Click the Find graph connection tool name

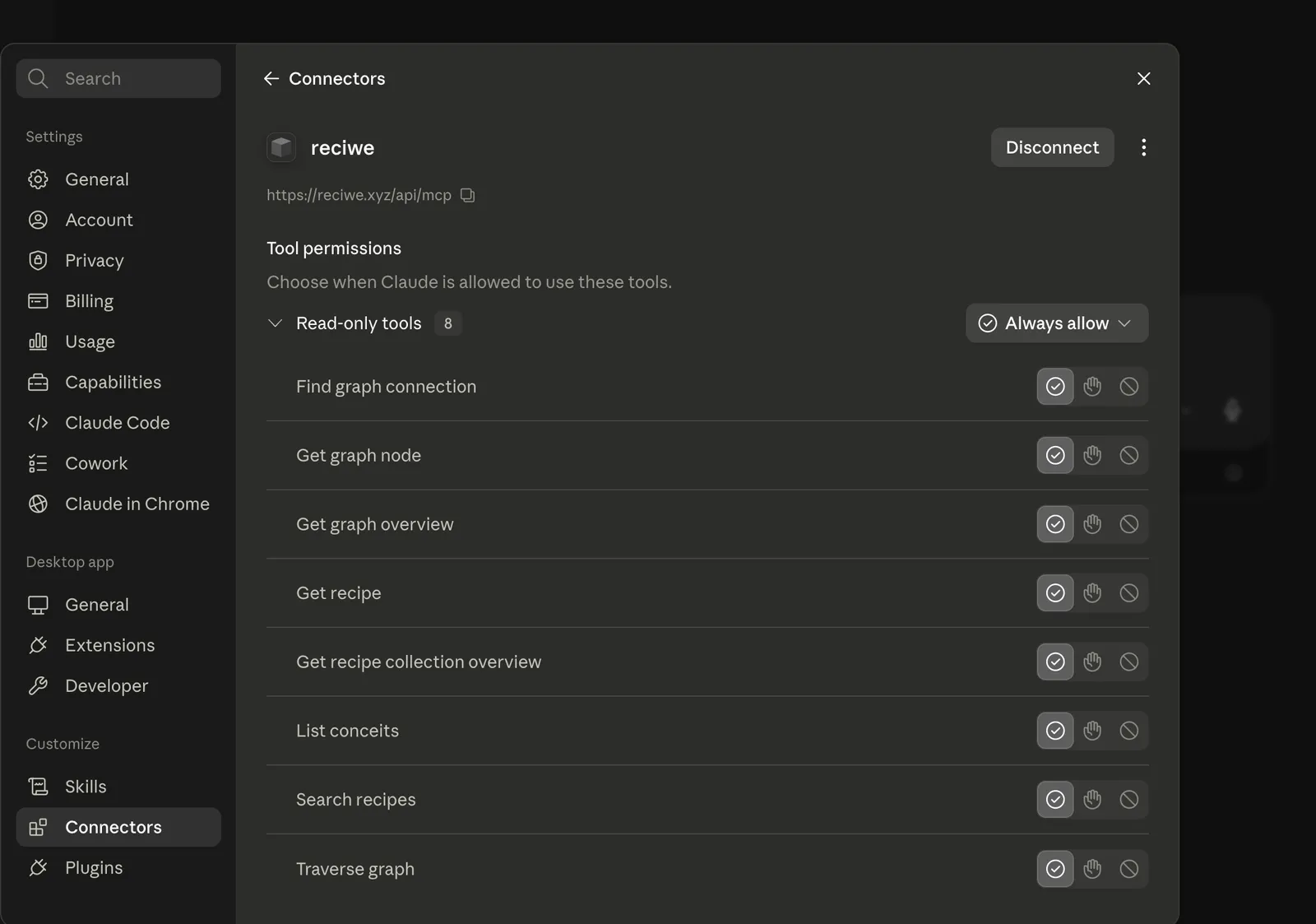(386, 387)
